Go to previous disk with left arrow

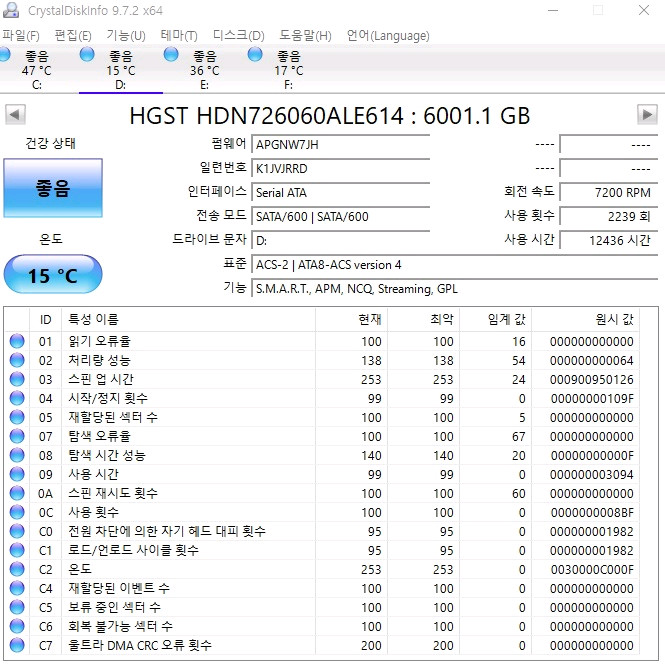15,115
